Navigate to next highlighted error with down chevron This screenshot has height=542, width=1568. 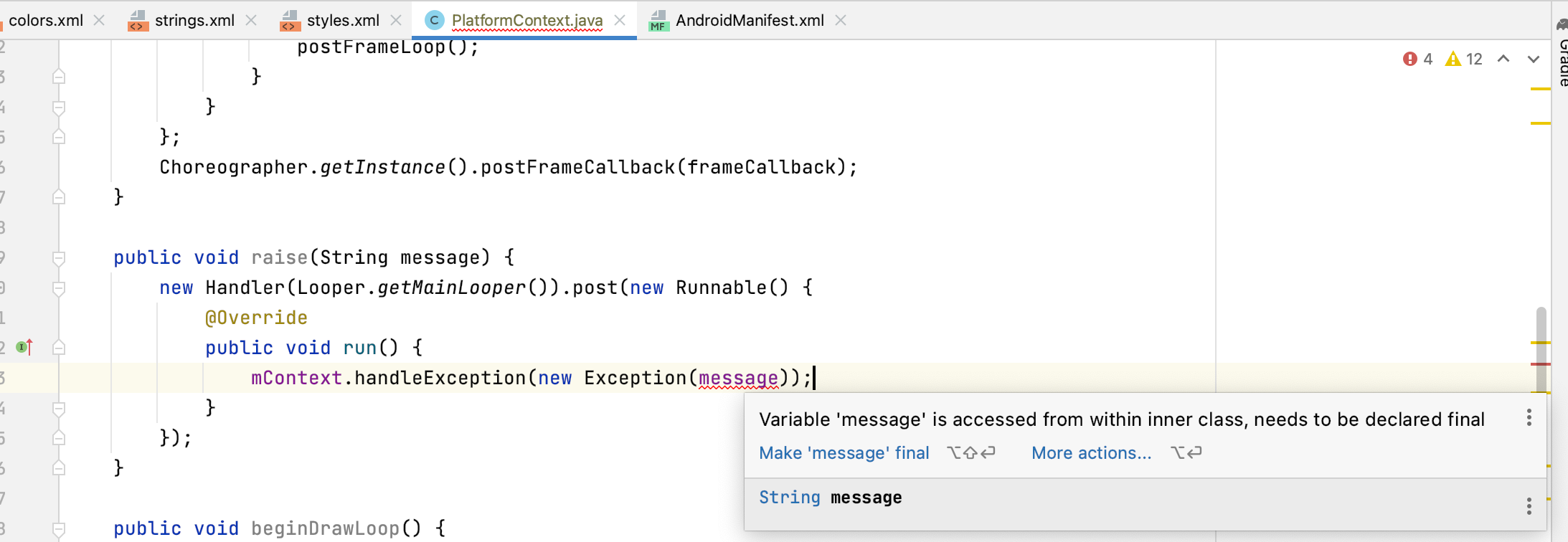pyautogui.click(x=1532, y=60)
